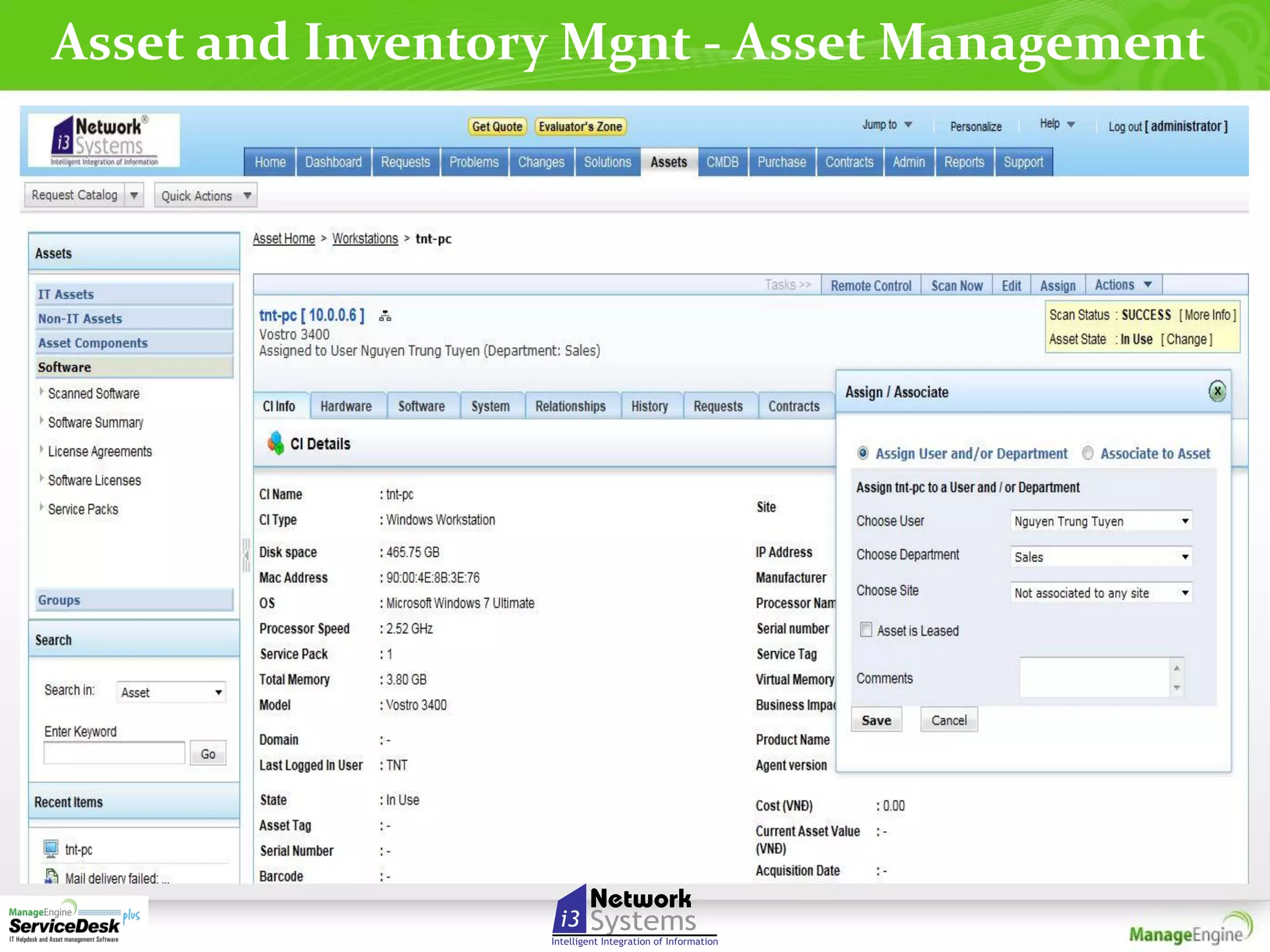Expand the Request Catalog dropdown arrow
The image size is (1270, 952).
pyautogui.click(x=134, y=195)
